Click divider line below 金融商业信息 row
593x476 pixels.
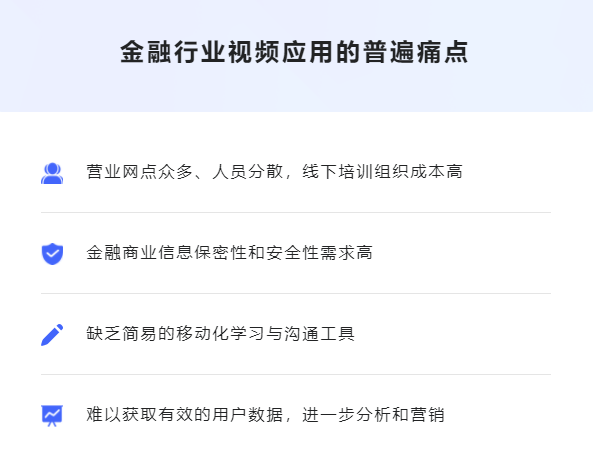click(x=296, y=293)
